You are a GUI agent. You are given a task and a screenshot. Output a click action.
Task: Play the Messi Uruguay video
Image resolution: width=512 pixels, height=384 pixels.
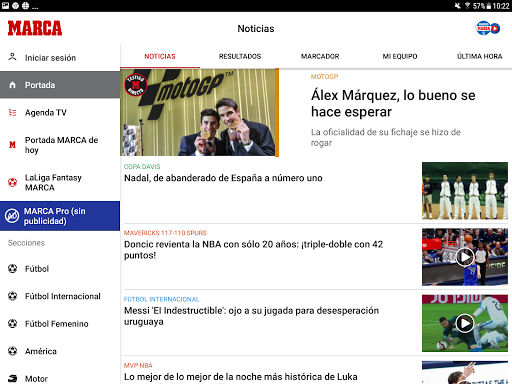(465, 323)
